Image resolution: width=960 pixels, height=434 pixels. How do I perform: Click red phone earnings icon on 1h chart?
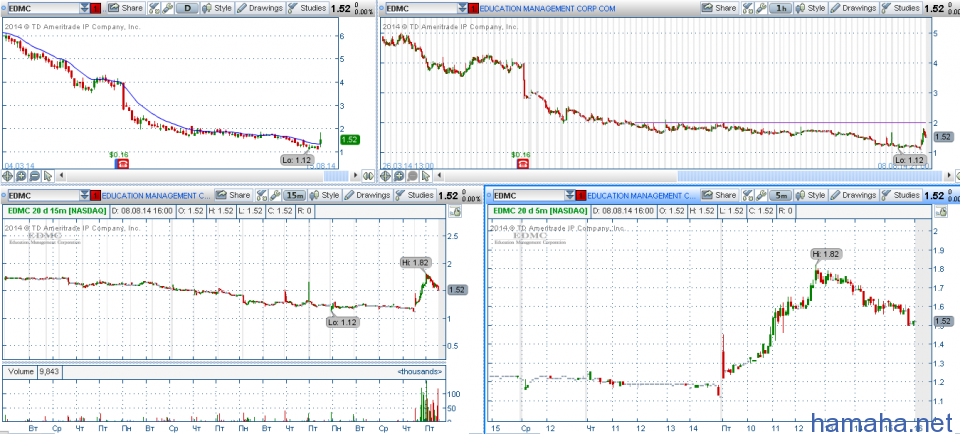pyautogui.click(x=523, y=163)
